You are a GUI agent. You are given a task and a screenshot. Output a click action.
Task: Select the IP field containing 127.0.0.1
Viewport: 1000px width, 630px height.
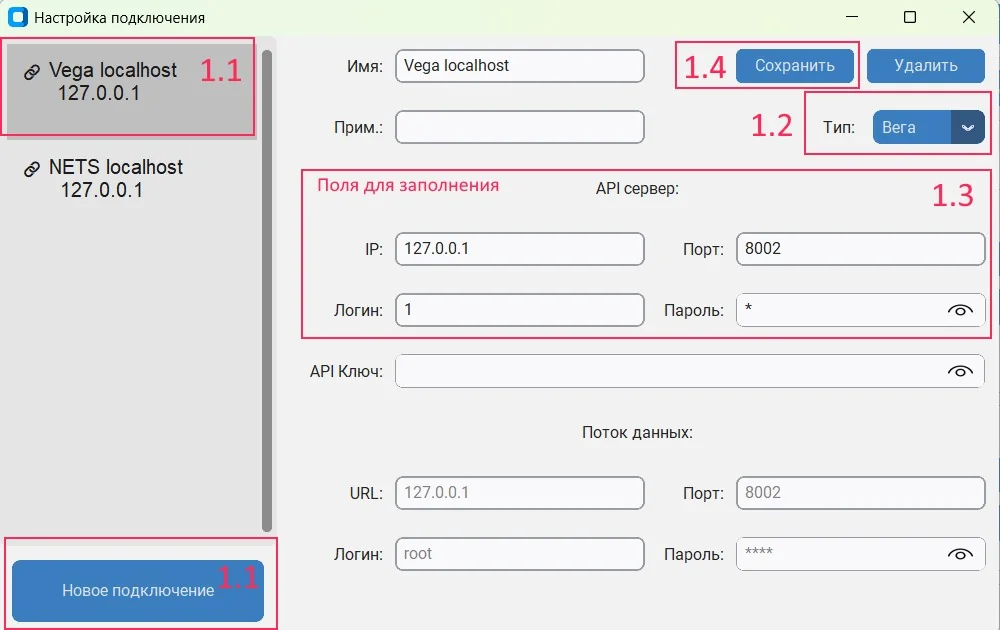pyautogui.click(x=519, y=249)
